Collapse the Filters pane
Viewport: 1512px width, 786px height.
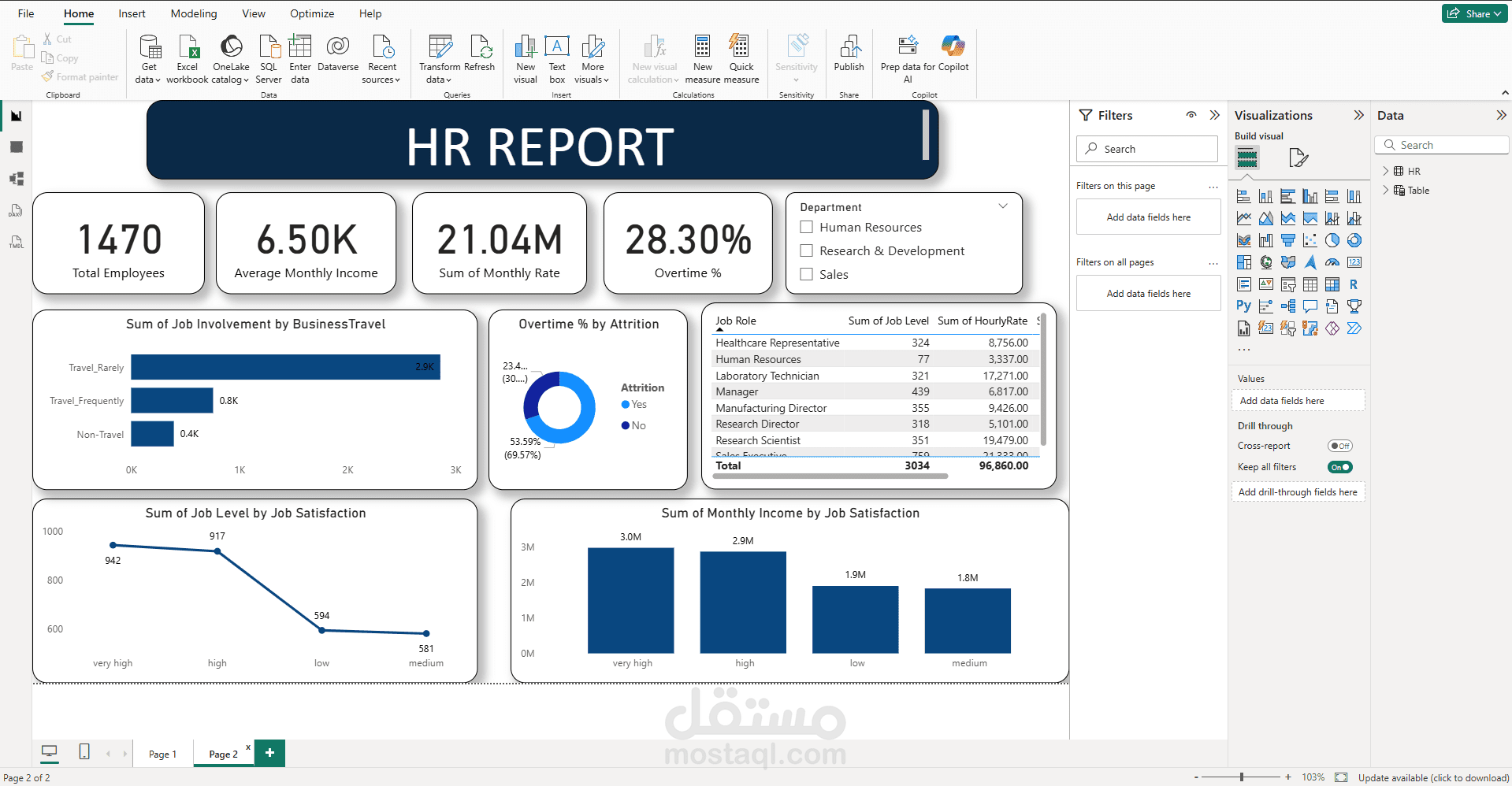(x=1215, y=115)
